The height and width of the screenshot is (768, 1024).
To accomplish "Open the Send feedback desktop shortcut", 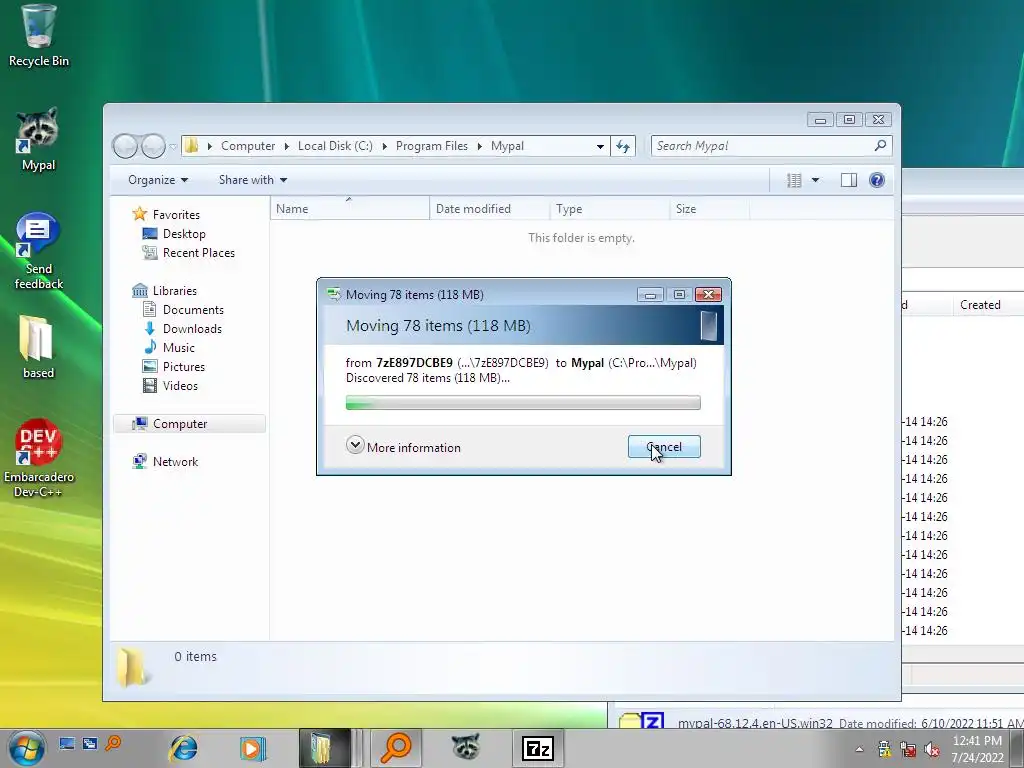I will pos(38,251).
